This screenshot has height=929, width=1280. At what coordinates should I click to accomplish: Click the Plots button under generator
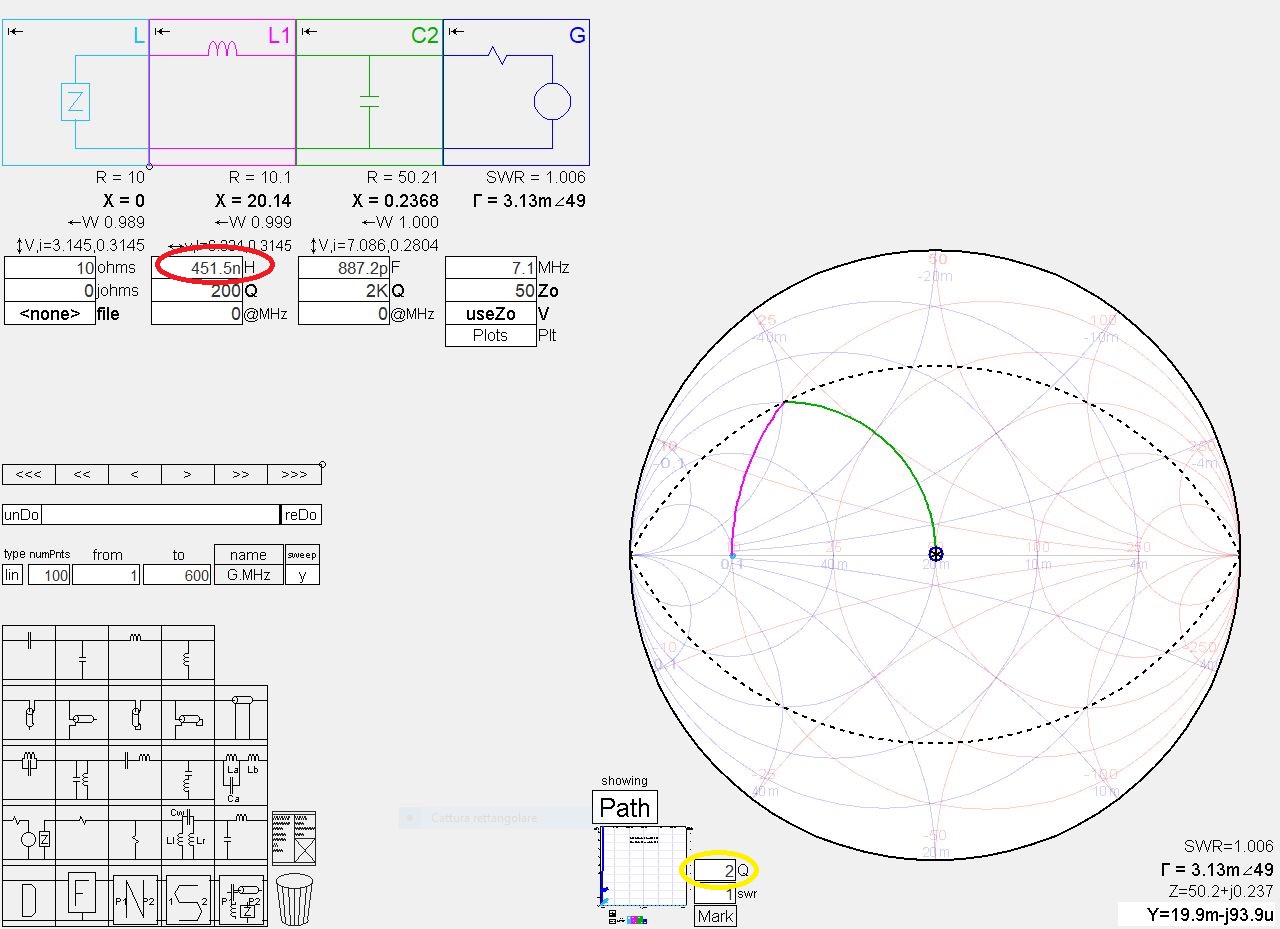491,336
